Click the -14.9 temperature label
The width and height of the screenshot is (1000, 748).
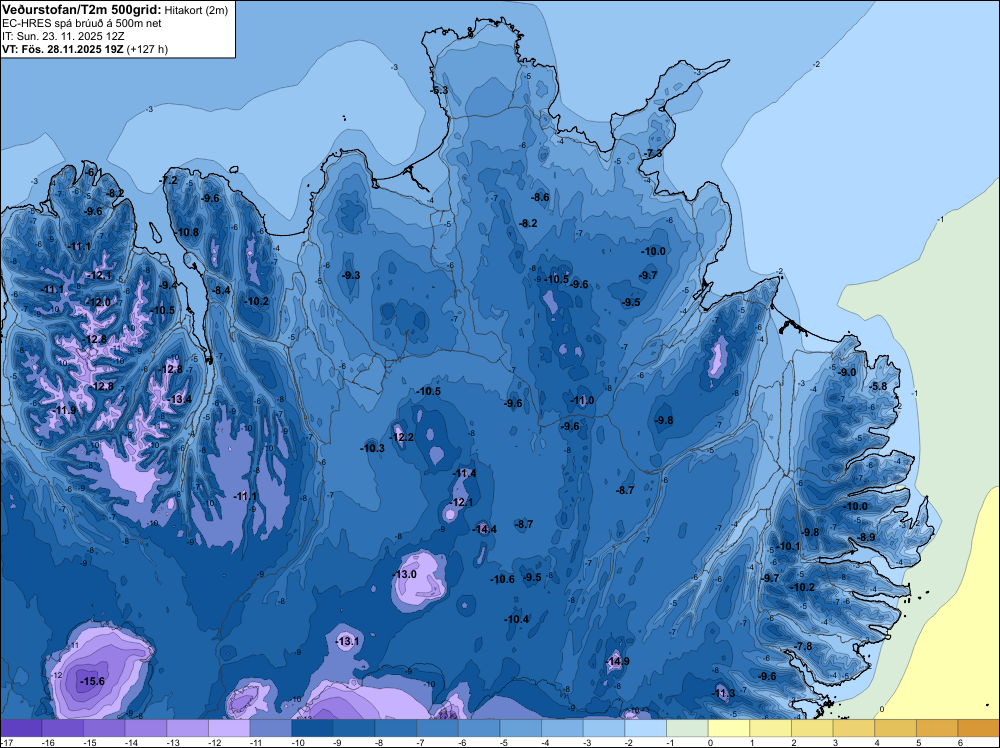pos(617,661)
